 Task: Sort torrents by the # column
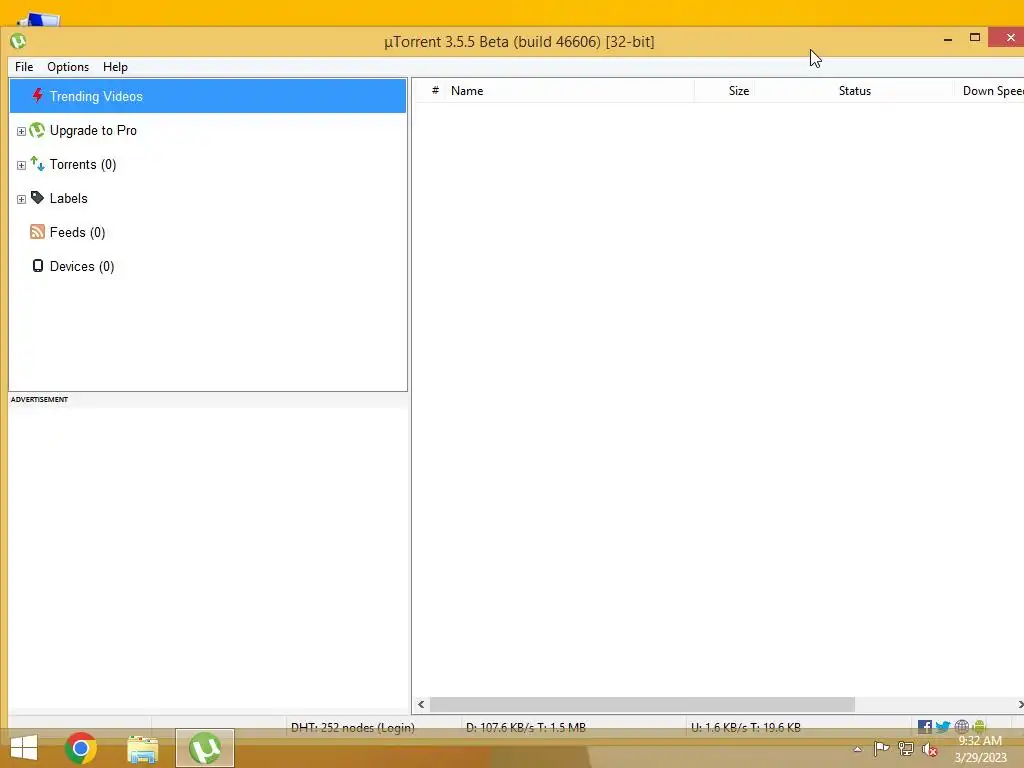click(x=435, y=91)
